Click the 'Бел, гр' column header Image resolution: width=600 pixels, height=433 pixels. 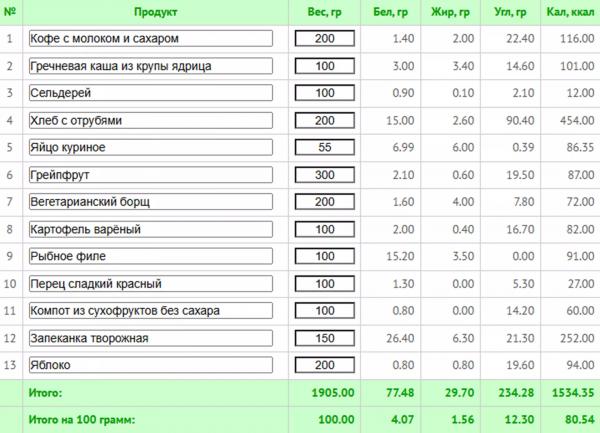390,12
